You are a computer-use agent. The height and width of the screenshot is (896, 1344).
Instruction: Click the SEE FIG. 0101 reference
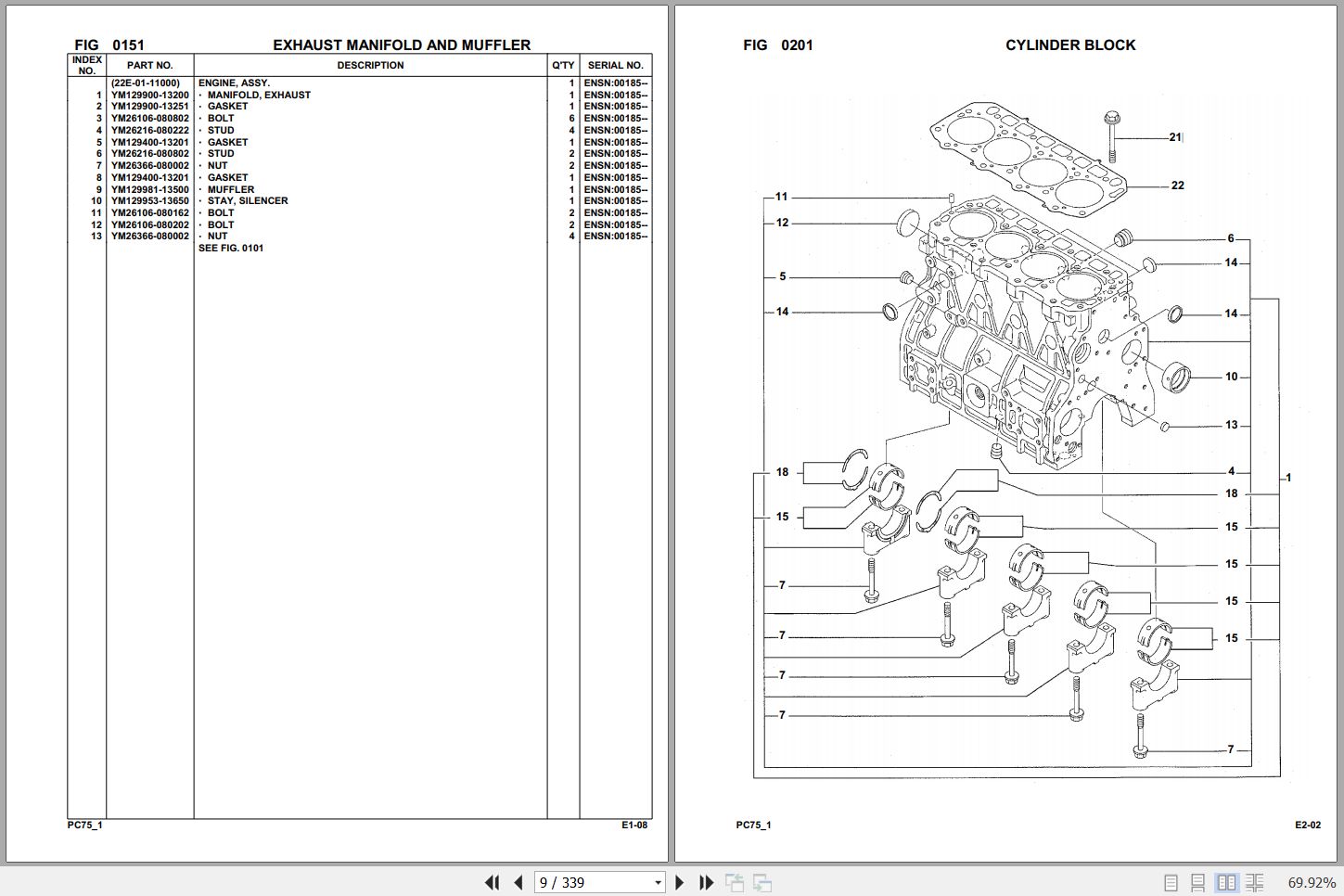[231, 248]
